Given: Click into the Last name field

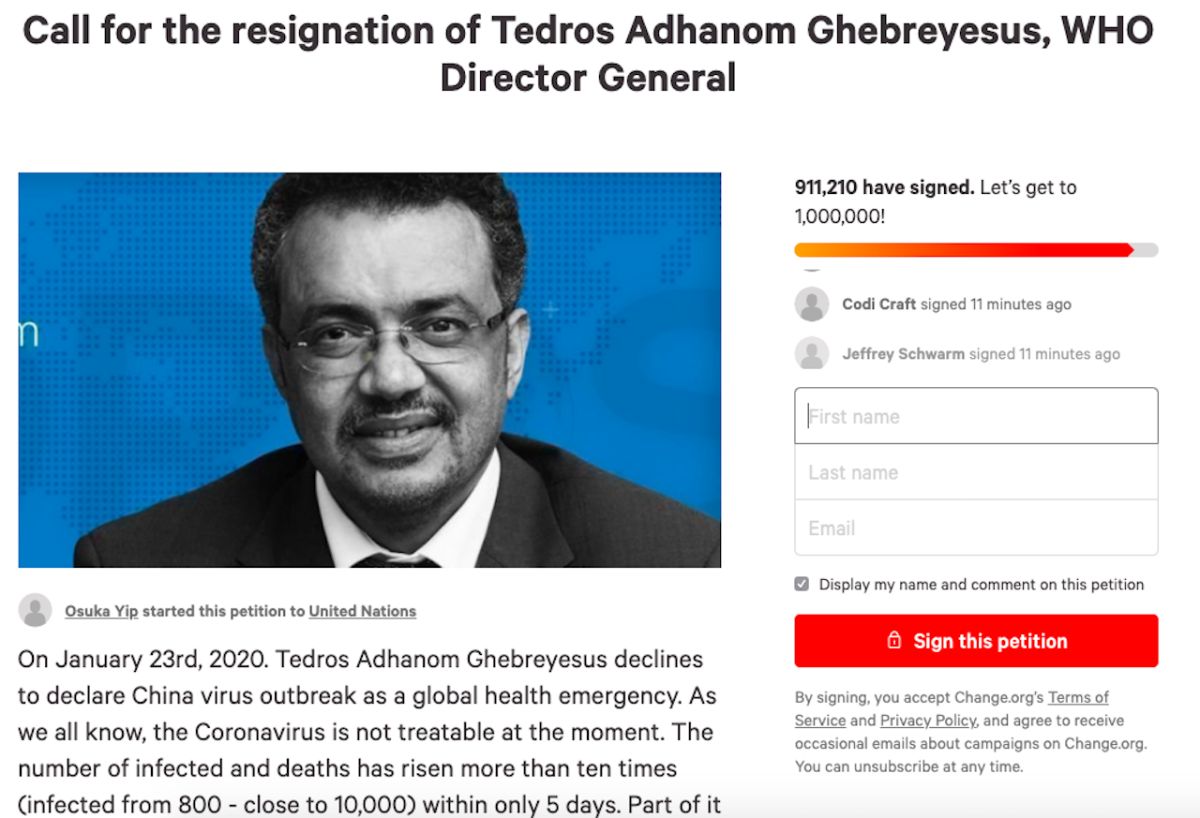Looking at the screenshot, I should point(976,472).
